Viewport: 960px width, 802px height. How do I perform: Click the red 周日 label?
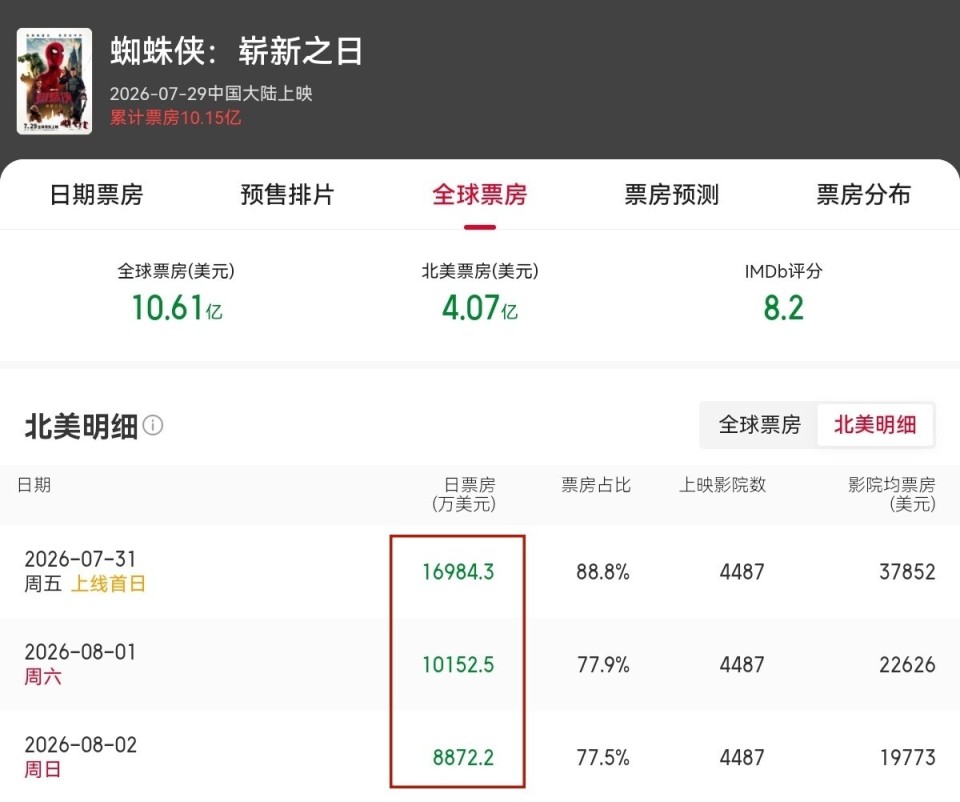point(43,770)
